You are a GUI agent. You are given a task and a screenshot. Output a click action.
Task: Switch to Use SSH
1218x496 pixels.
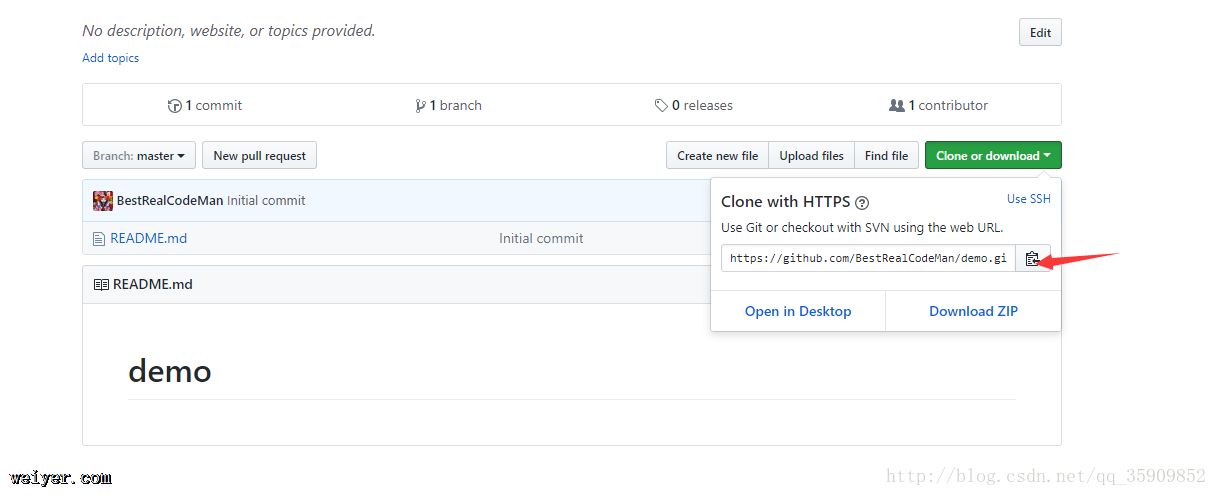1028,199
